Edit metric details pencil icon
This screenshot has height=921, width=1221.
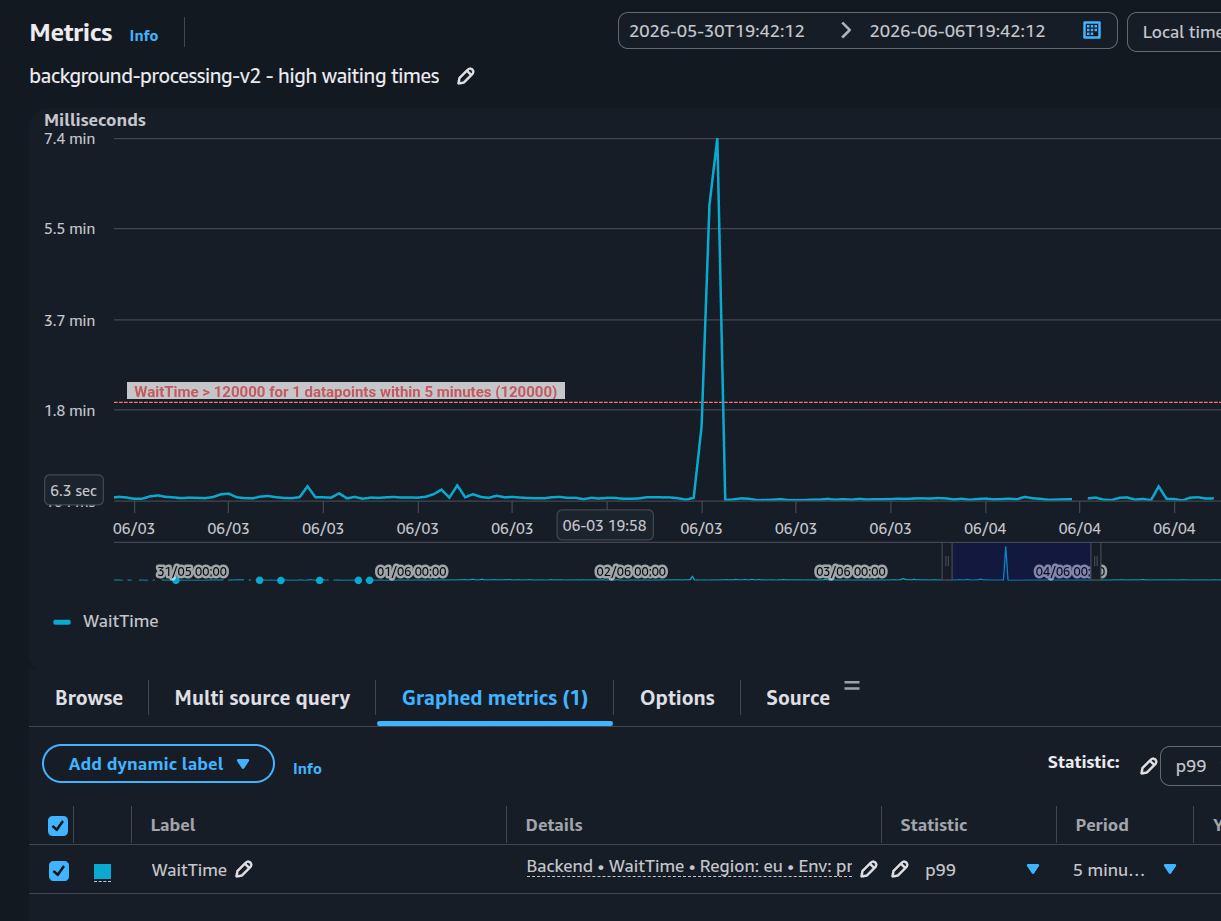[869, 869]
